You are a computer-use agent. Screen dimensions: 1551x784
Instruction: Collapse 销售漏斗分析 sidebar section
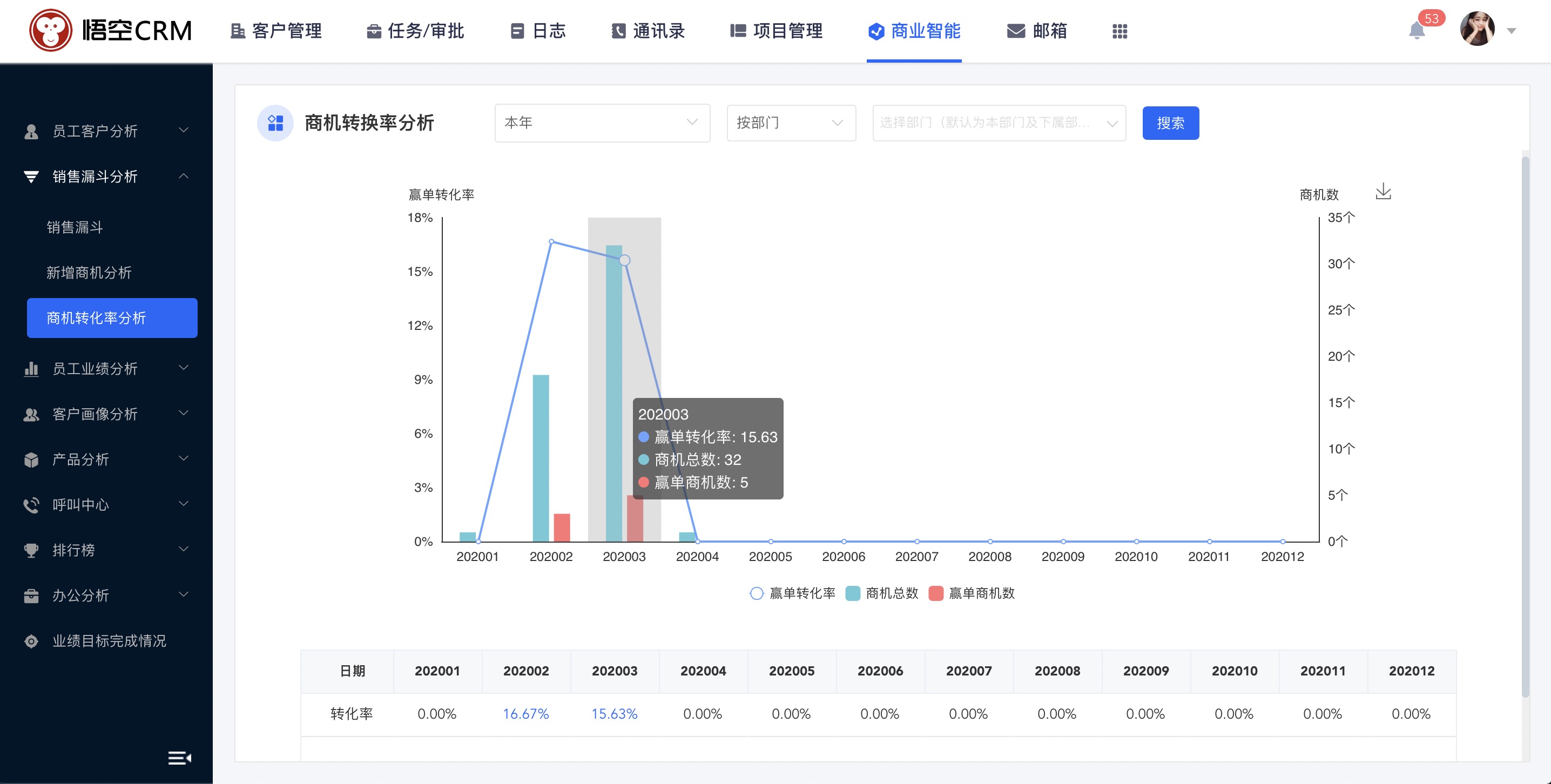coord(106,176)
